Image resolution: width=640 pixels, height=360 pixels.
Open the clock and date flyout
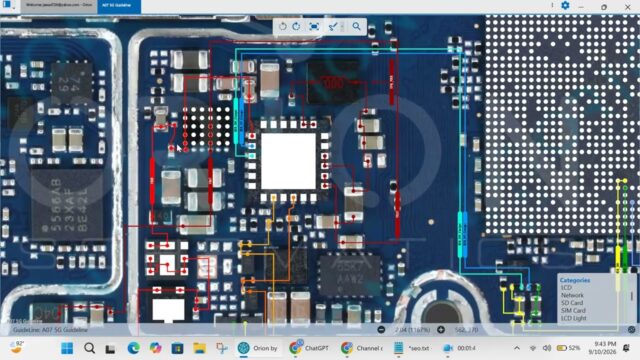pos(602,348)
